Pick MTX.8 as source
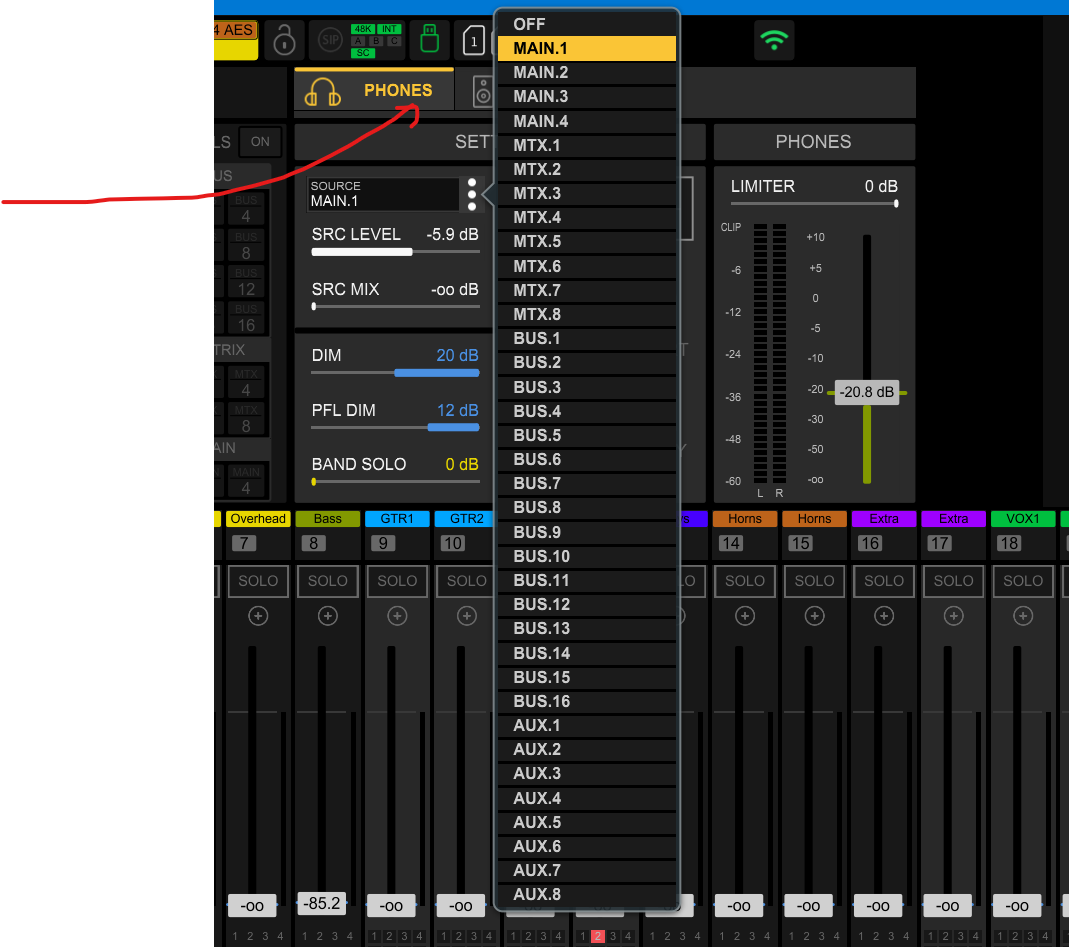 click(x=587, y=314)
